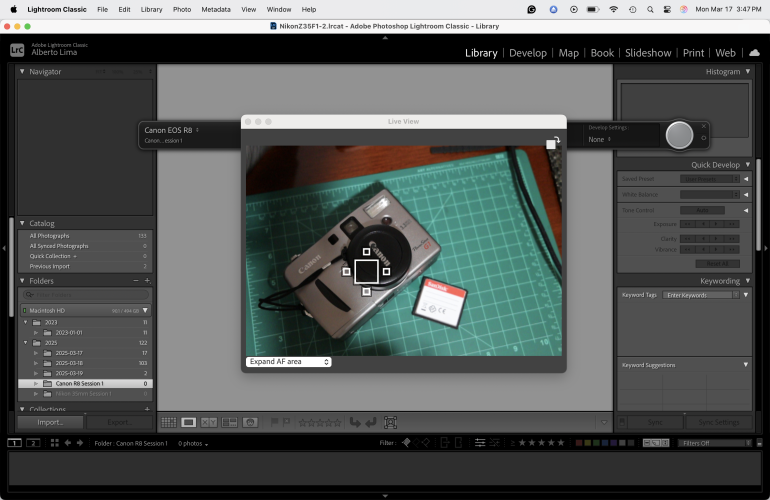Collapse the Quick Develop panel

747,165
